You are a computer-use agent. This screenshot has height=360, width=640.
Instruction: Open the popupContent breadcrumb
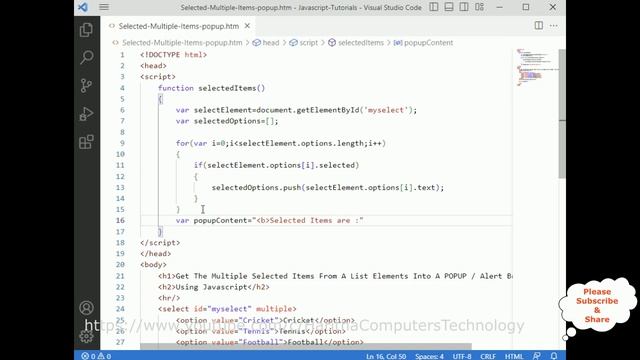428,42
